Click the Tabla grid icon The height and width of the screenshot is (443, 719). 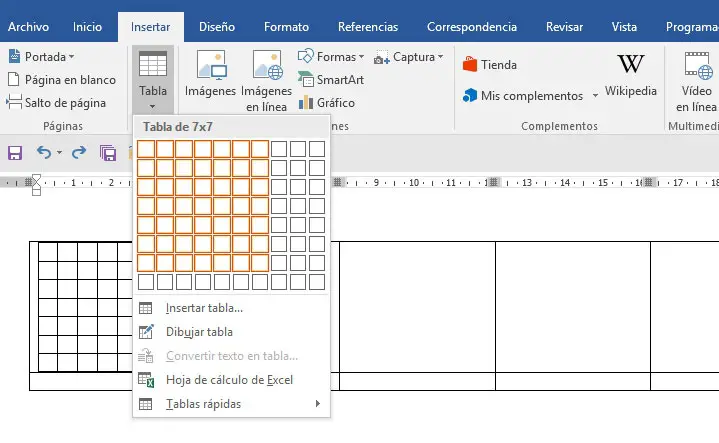pyautogui.click(x=153, y=64)
